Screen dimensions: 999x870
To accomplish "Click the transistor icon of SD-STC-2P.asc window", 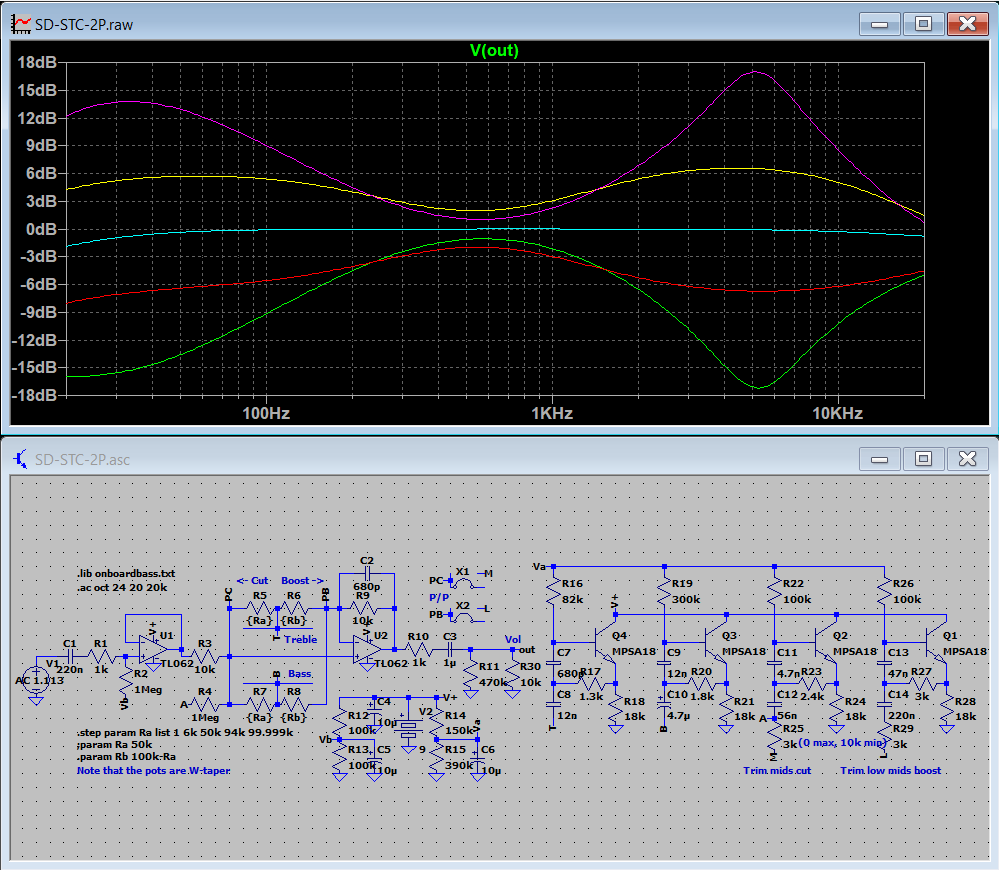I will click(21, 459).
